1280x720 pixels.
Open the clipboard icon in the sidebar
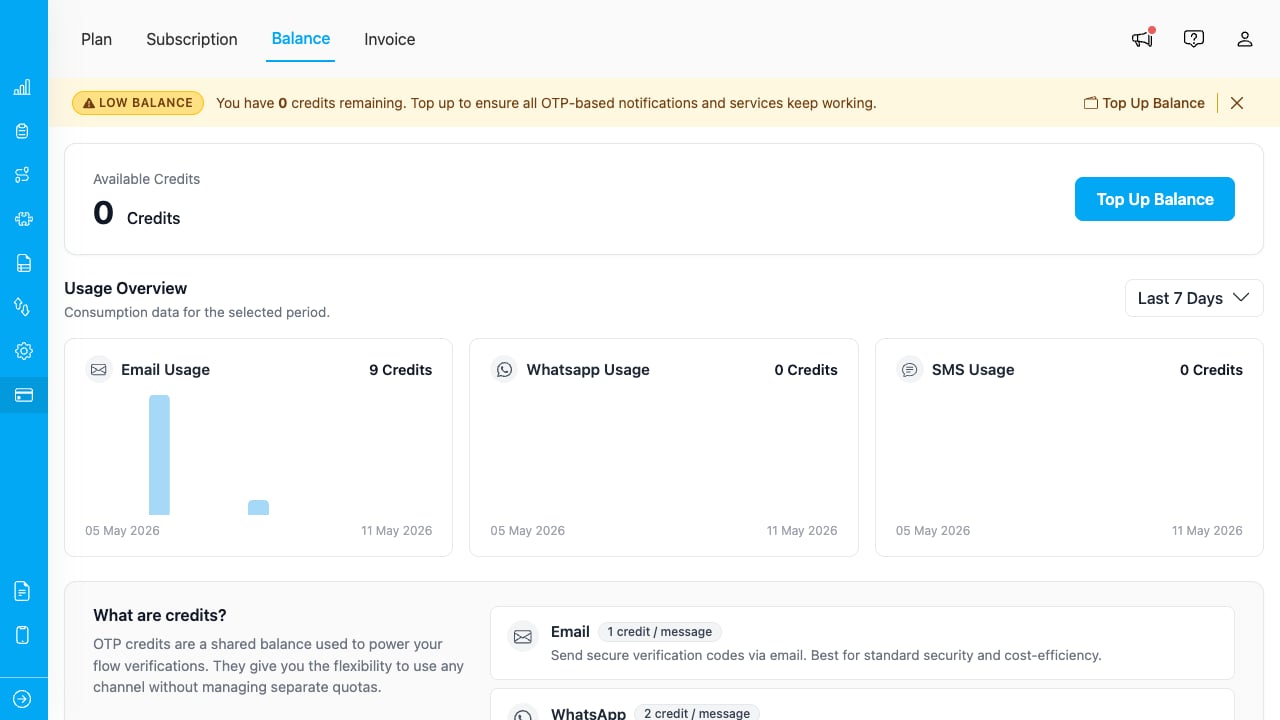tap(22, 131)
